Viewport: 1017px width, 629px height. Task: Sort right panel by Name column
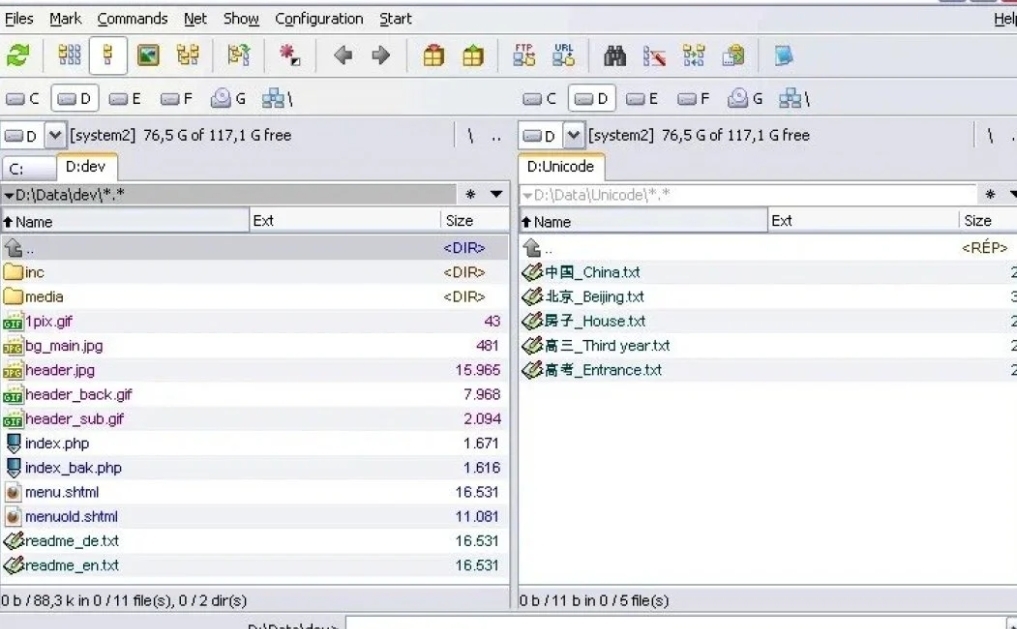tap(643, 221)
